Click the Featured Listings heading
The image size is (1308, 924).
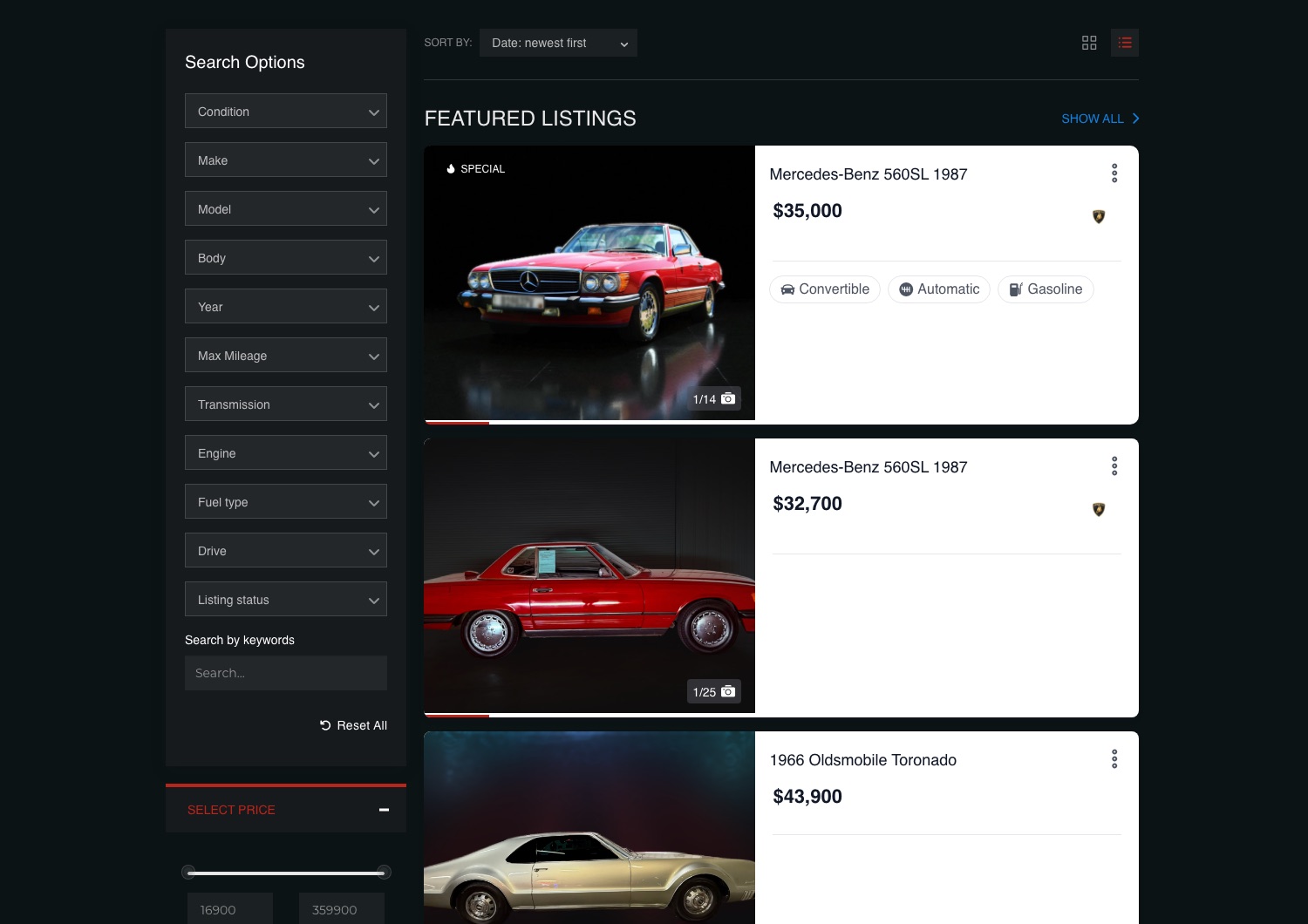530,119
